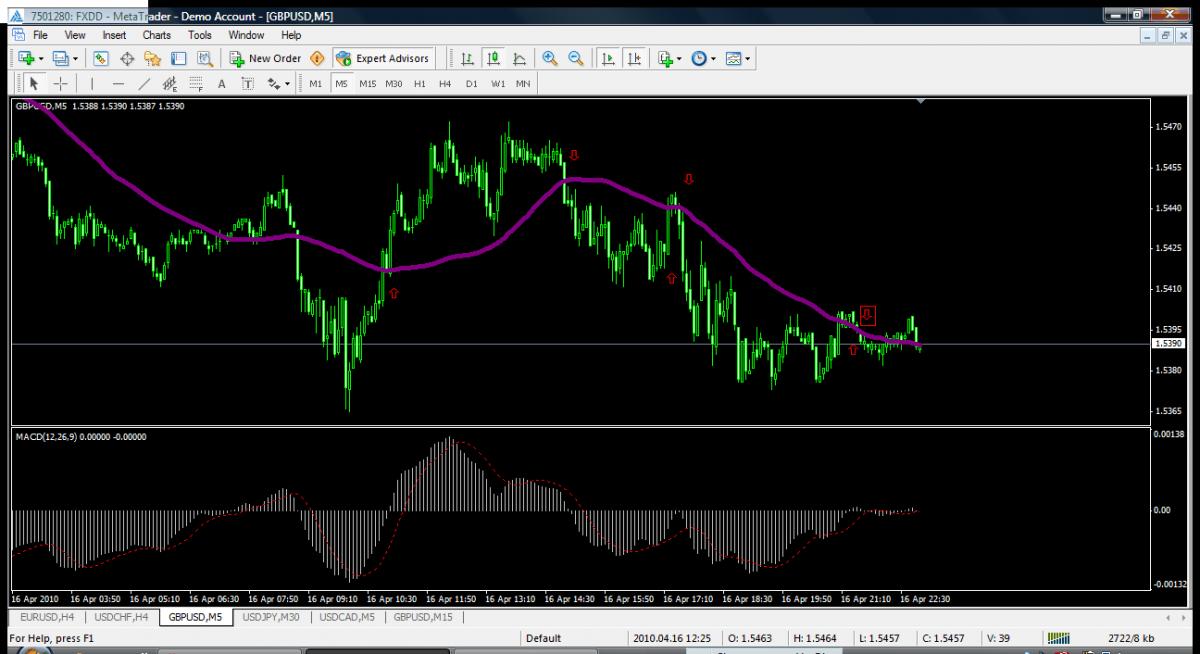Select the Horizontal Line drawing tool
The width and height of the screenshot is (1200, 654).
(x=118, y=84)
